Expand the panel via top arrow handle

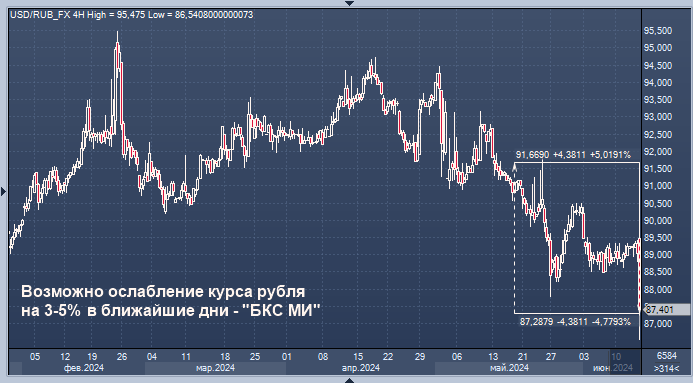pos(349,3)
